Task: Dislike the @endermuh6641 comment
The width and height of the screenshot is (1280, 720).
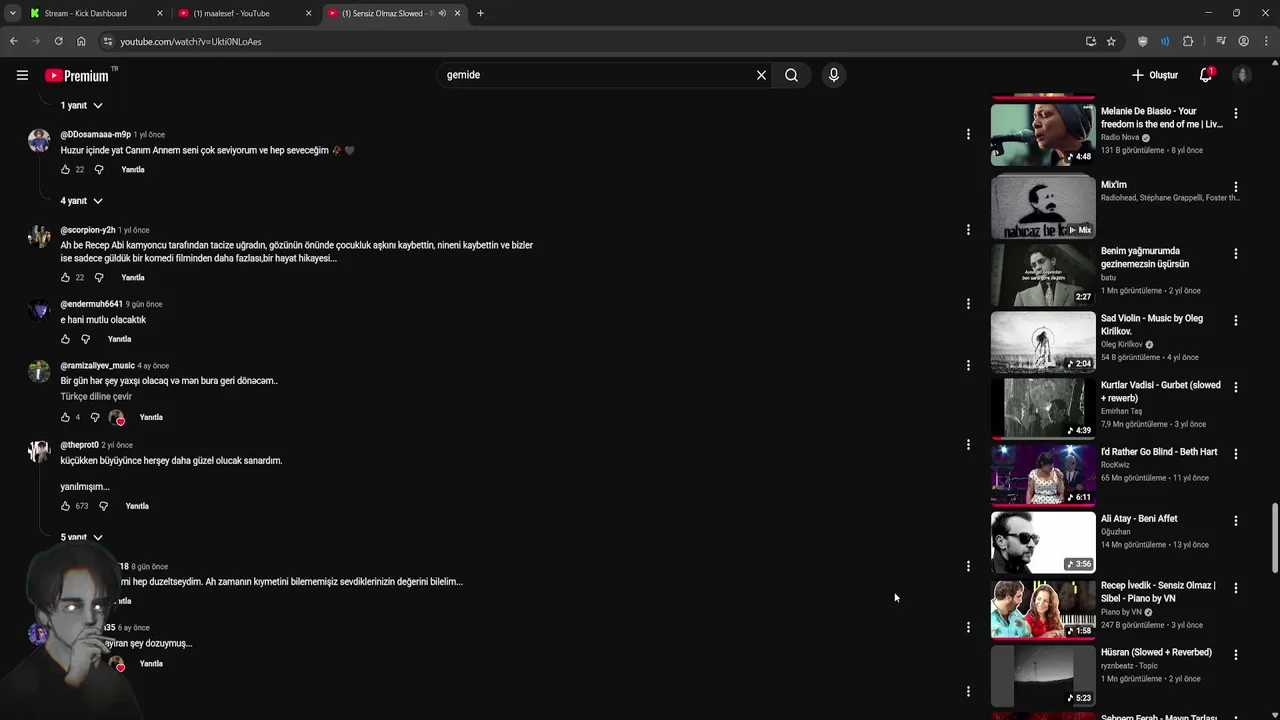Action: point(85,339)
